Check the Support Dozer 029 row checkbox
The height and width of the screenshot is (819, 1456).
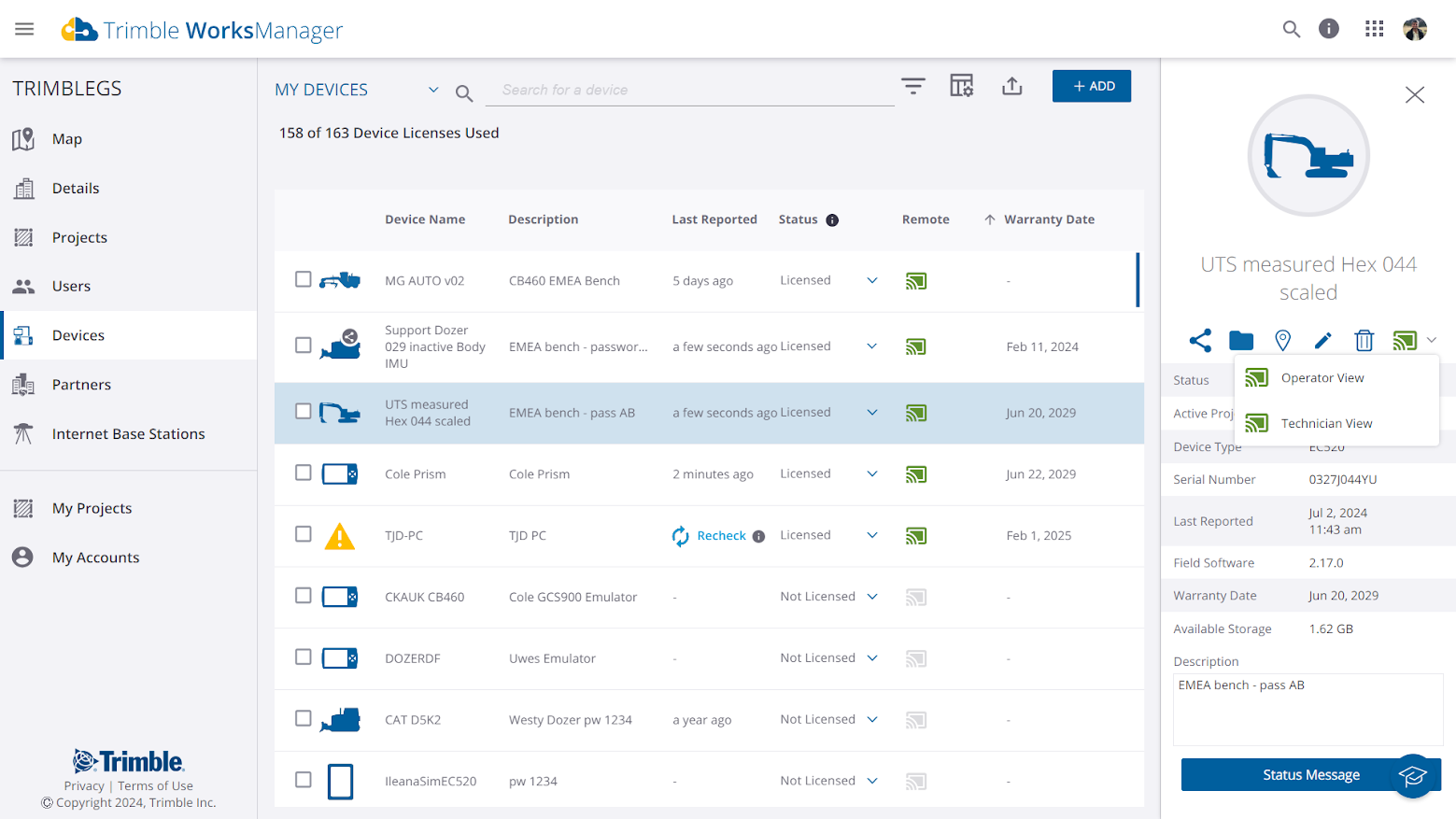click(303, 346)
